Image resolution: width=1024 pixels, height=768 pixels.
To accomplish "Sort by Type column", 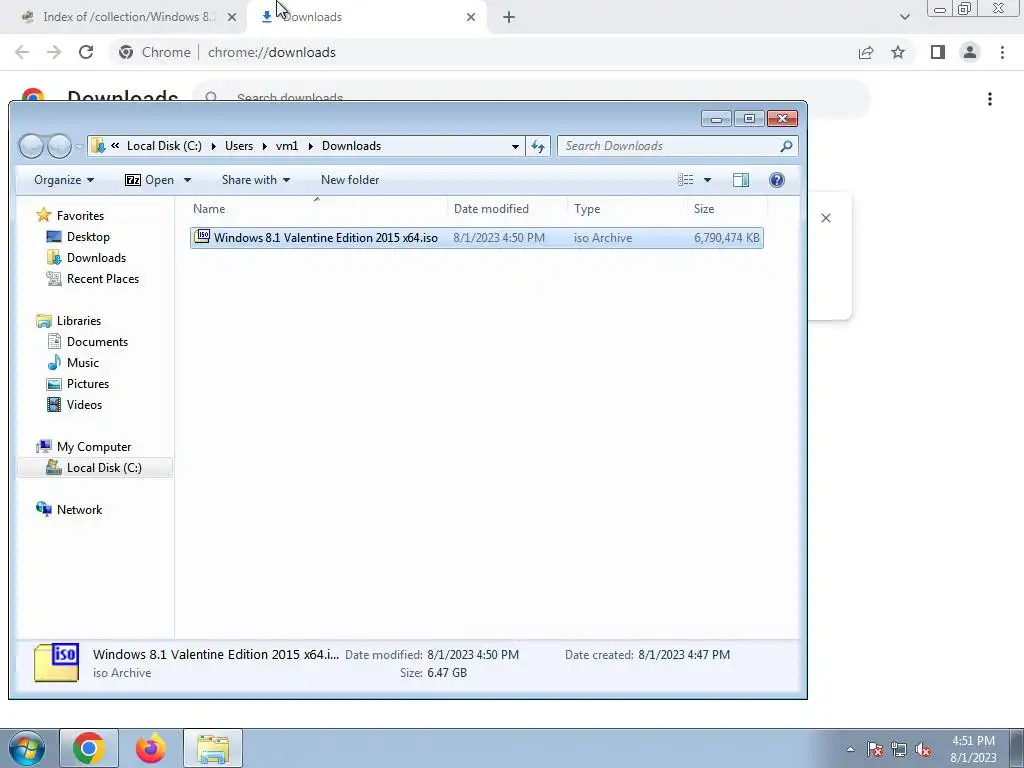I will point(628,209).
